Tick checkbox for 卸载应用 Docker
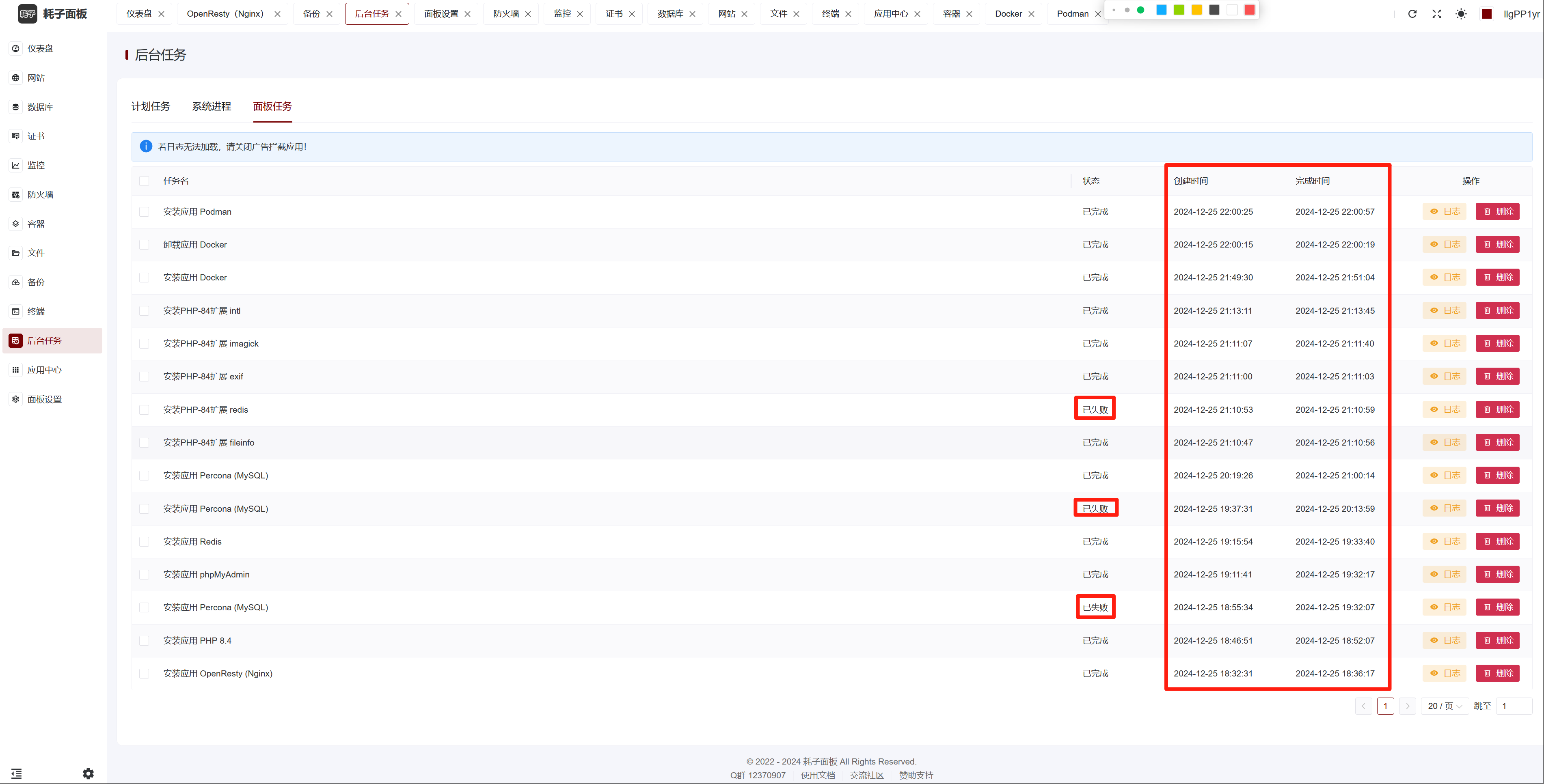 click(x=145, y=245)
